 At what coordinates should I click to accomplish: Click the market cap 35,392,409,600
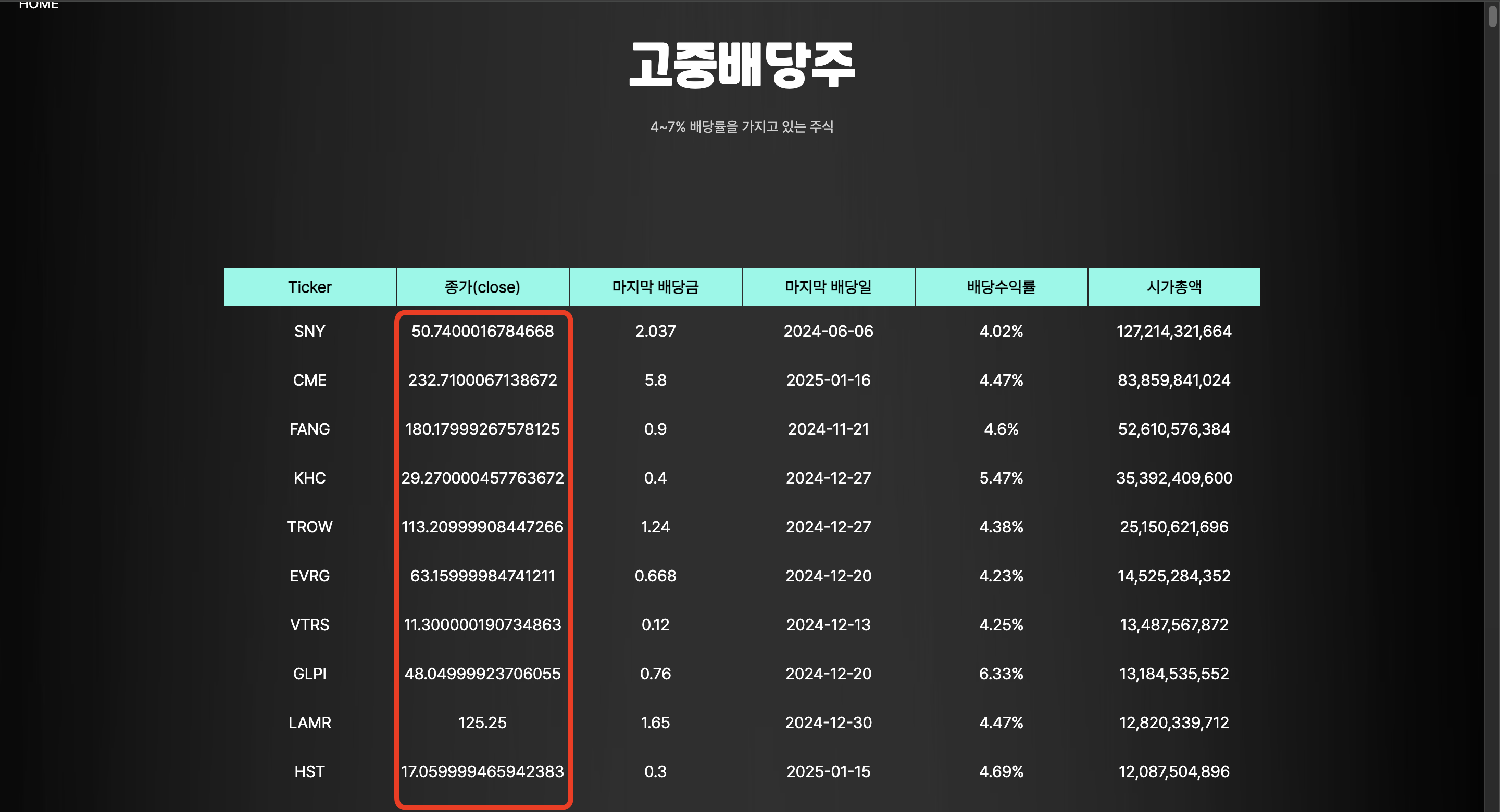pyautogui.click(x=1174, y=478)
